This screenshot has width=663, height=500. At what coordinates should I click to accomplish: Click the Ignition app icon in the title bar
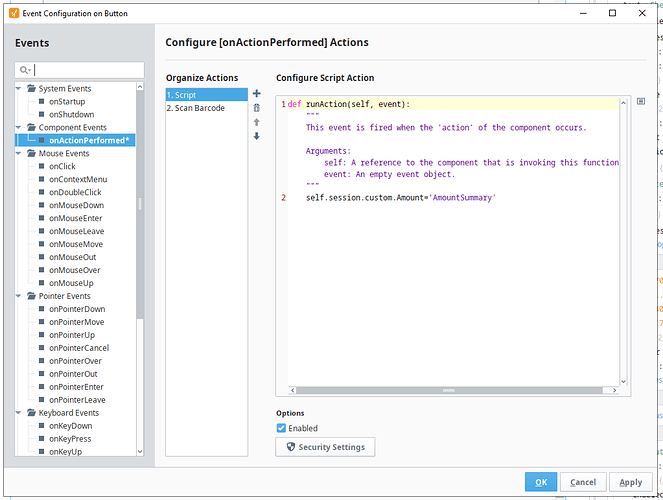coord(14,13)
